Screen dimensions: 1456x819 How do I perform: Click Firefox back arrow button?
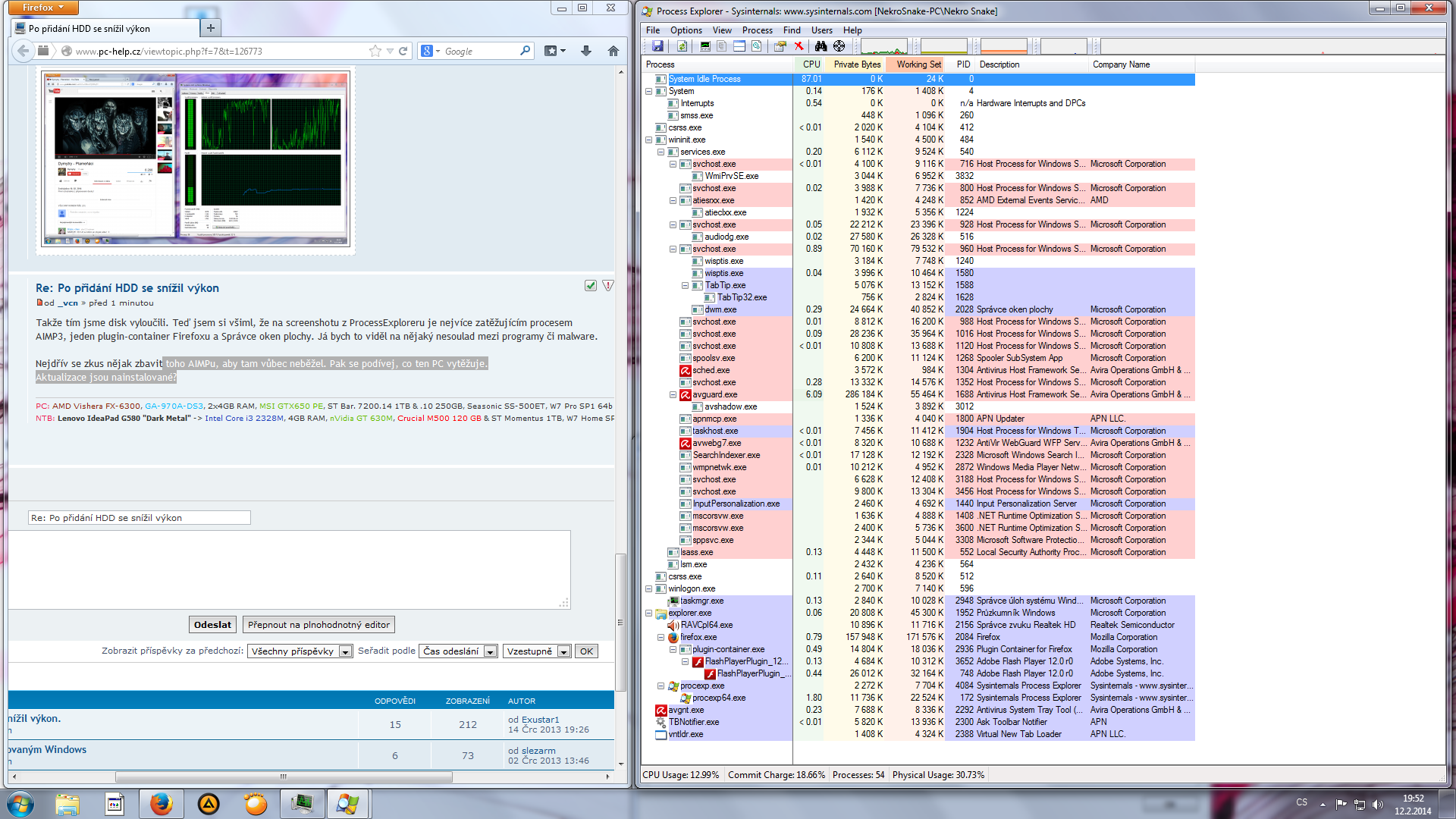click(24, 51)
